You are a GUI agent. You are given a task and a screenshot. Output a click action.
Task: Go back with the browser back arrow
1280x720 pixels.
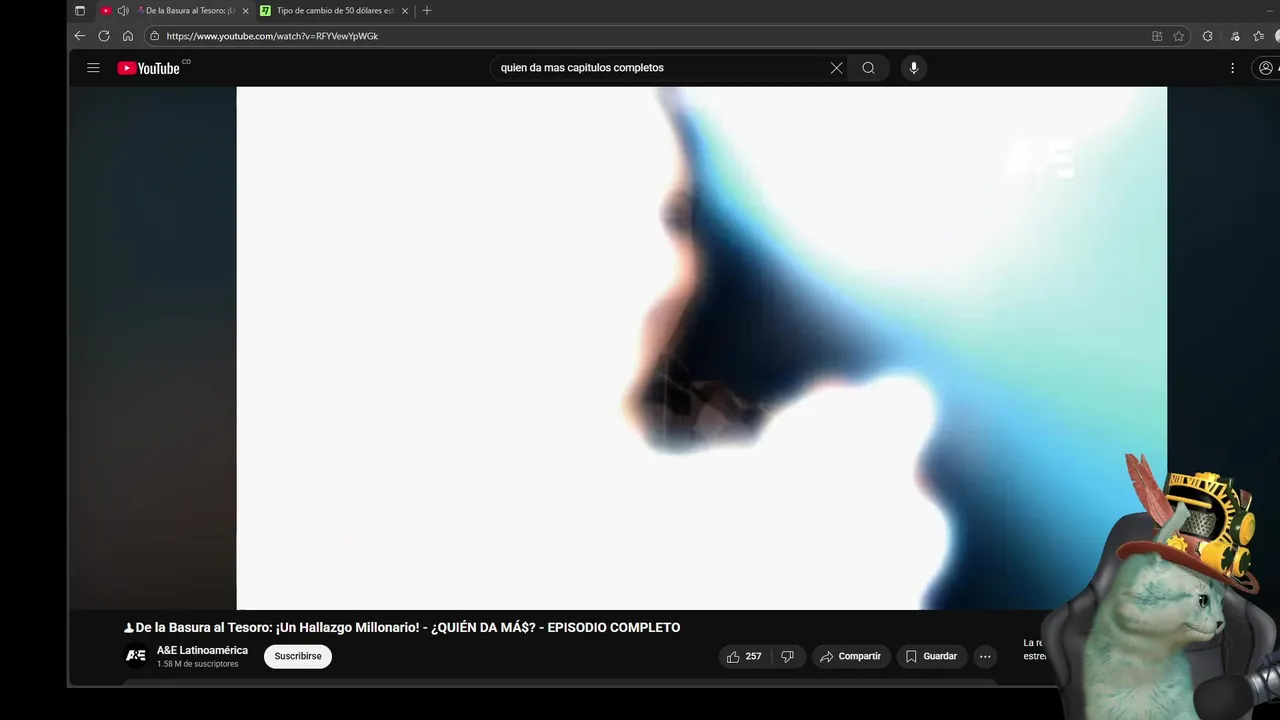tap(80, 36)
